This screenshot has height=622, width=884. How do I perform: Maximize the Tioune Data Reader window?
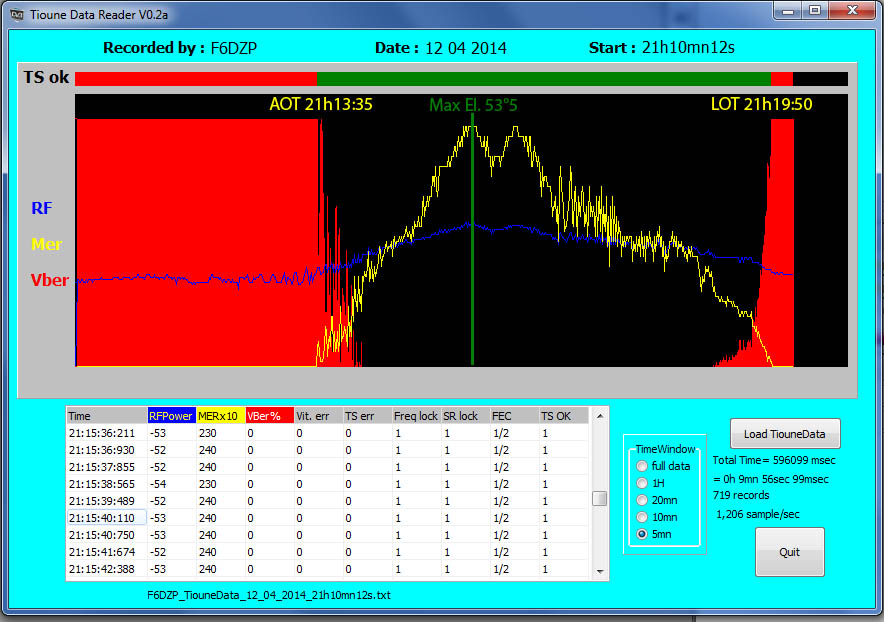click(815, 10)
